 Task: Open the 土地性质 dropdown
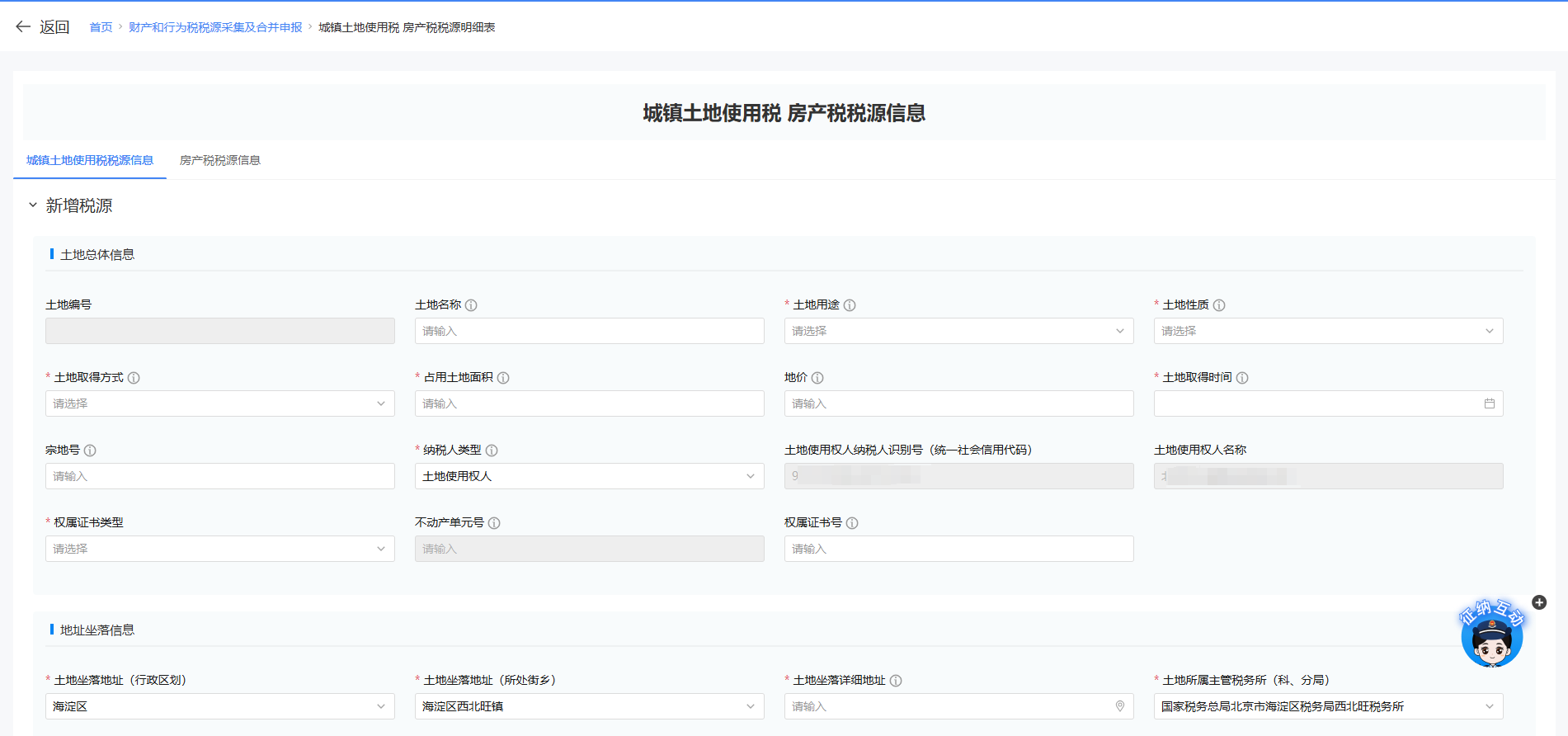click(1328, 331)
